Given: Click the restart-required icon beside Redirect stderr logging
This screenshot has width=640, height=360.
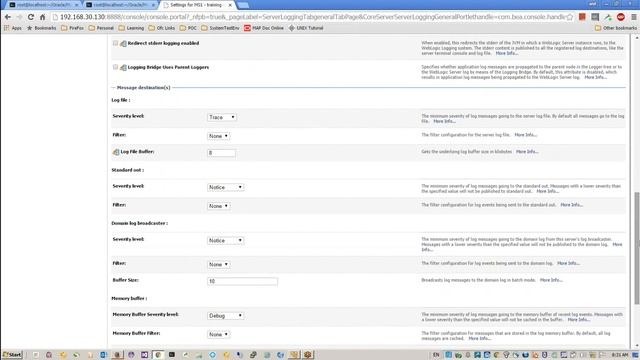Looking at the screenshot, I should [x=123, y=43].
